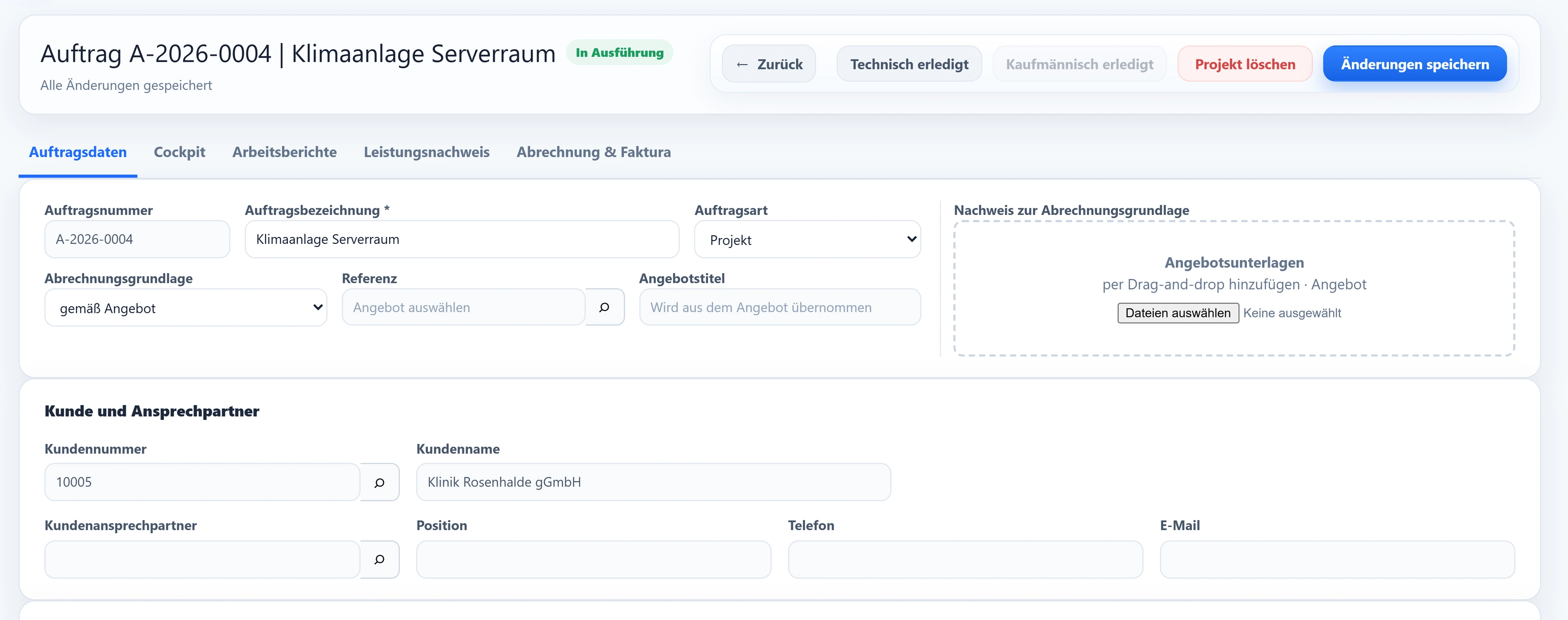The image size is (1568, 620).
Task: Open the Arbeitsberichte tab
Action: 284,152
